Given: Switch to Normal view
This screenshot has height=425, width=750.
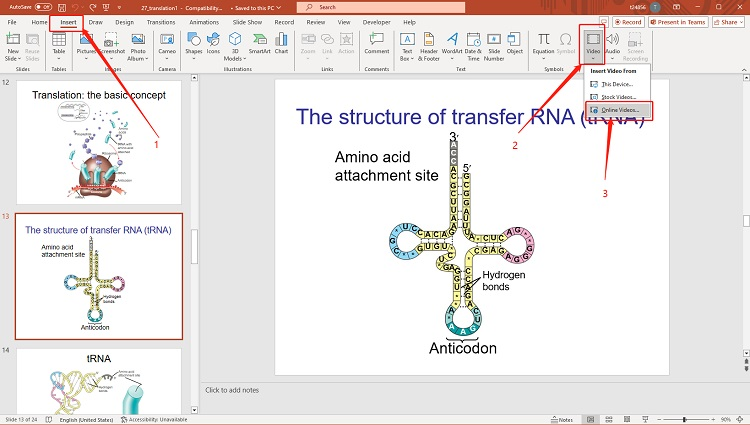Looking at the screenshot, I should 591,419.
